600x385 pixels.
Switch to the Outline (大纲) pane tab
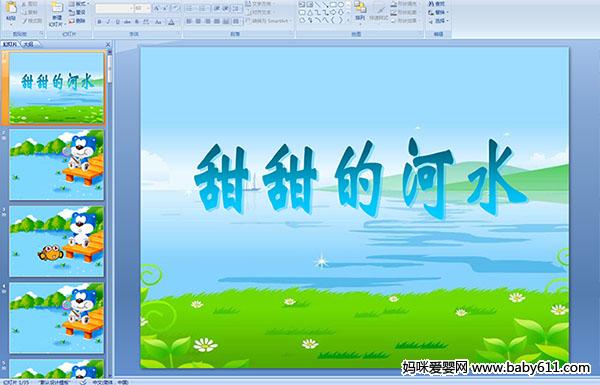(29, 44)
